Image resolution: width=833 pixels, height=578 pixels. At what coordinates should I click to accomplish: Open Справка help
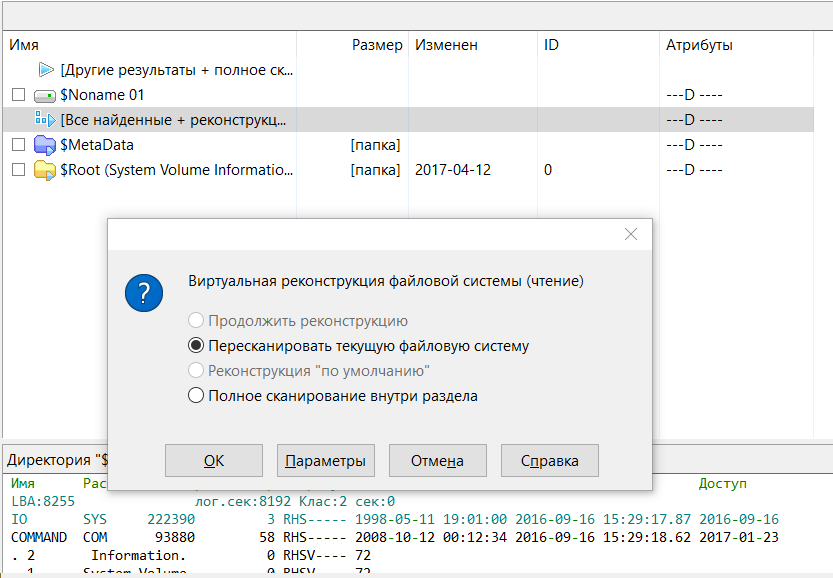point(549,460)
